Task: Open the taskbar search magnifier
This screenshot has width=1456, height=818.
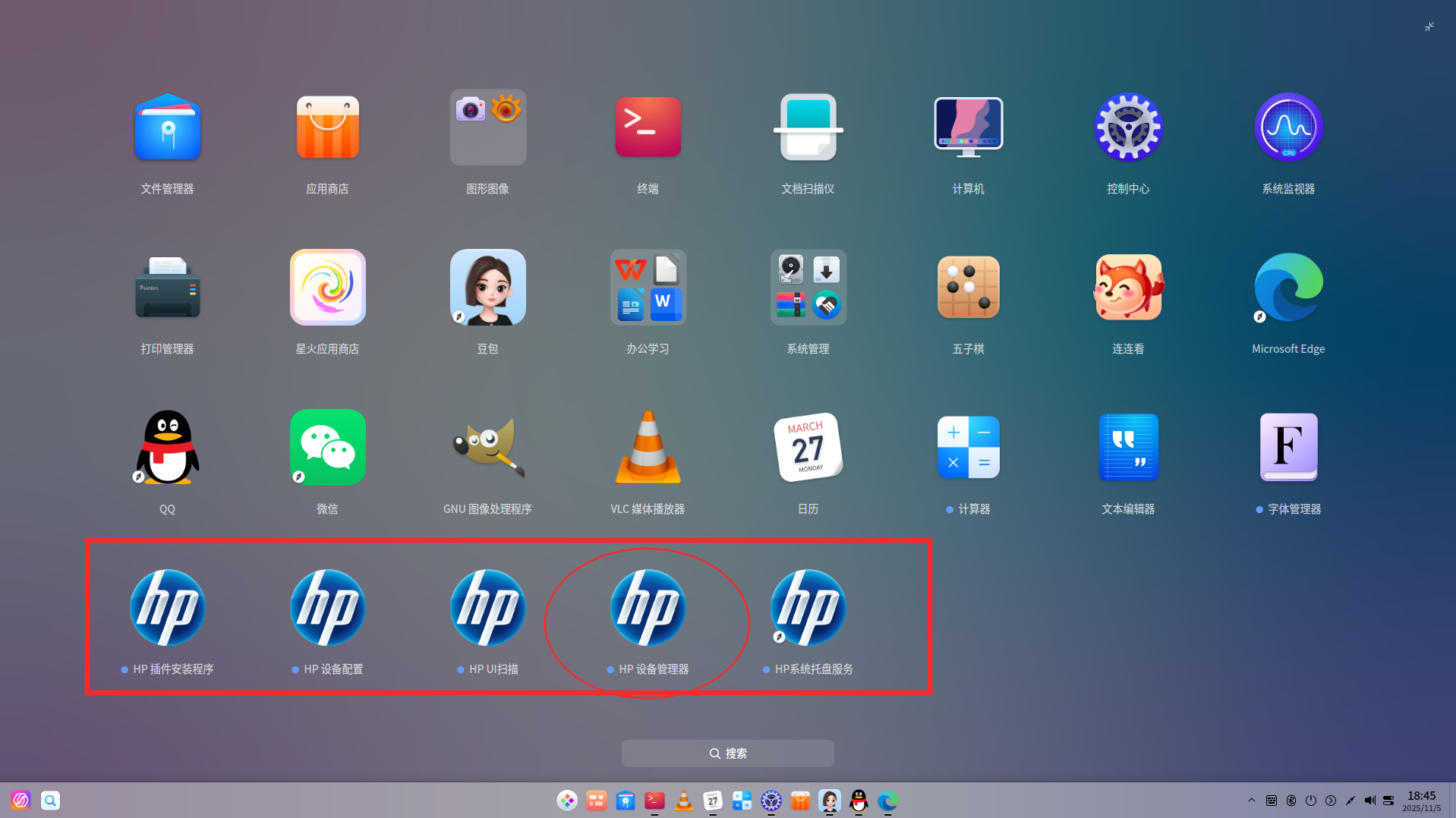Action: click(x=50, y=801)
